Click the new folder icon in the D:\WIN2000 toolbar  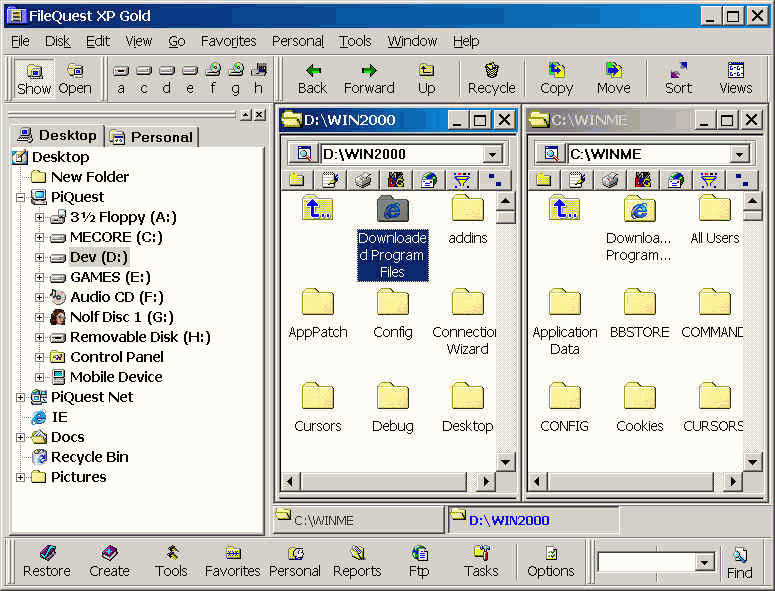click(x=297, y=180)
